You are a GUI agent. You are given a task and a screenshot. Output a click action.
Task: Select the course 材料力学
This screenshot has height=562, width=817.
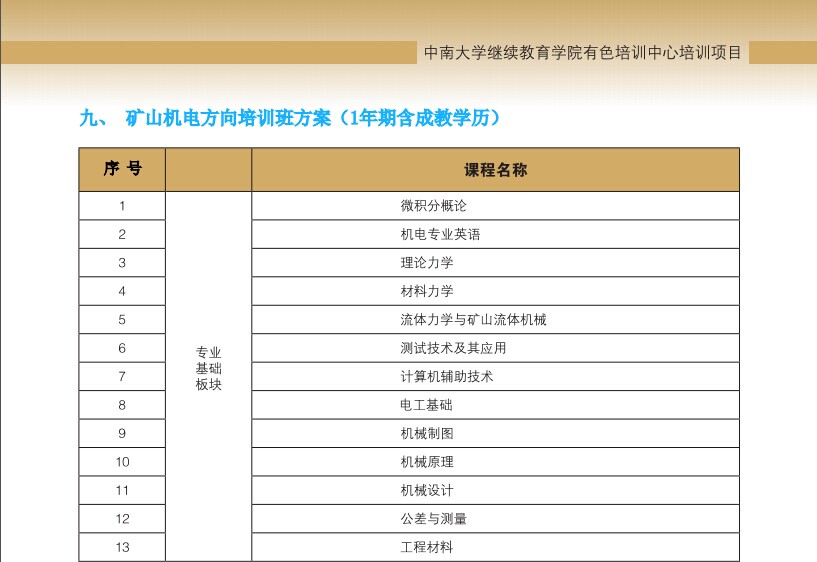click(427, 291)
